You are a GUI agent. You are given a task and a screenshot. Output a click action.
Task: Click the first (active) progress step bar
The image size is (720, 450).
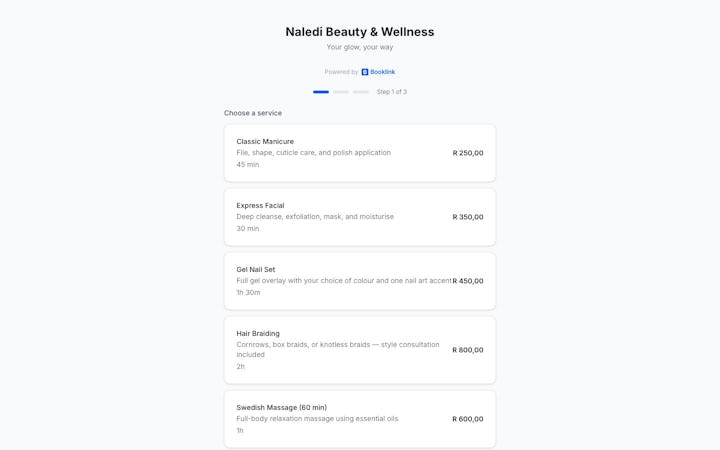[x=321, y=92]
